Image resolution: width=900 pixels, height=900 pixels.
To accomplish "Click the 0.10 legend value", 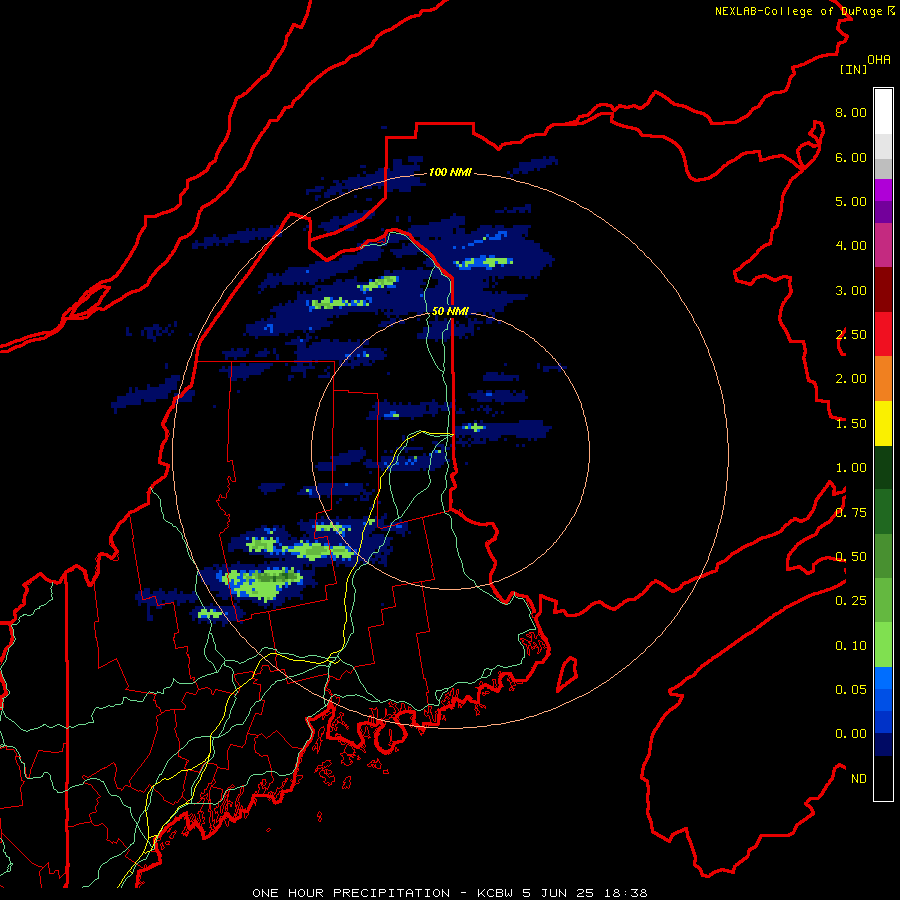I will pos(851,646).
